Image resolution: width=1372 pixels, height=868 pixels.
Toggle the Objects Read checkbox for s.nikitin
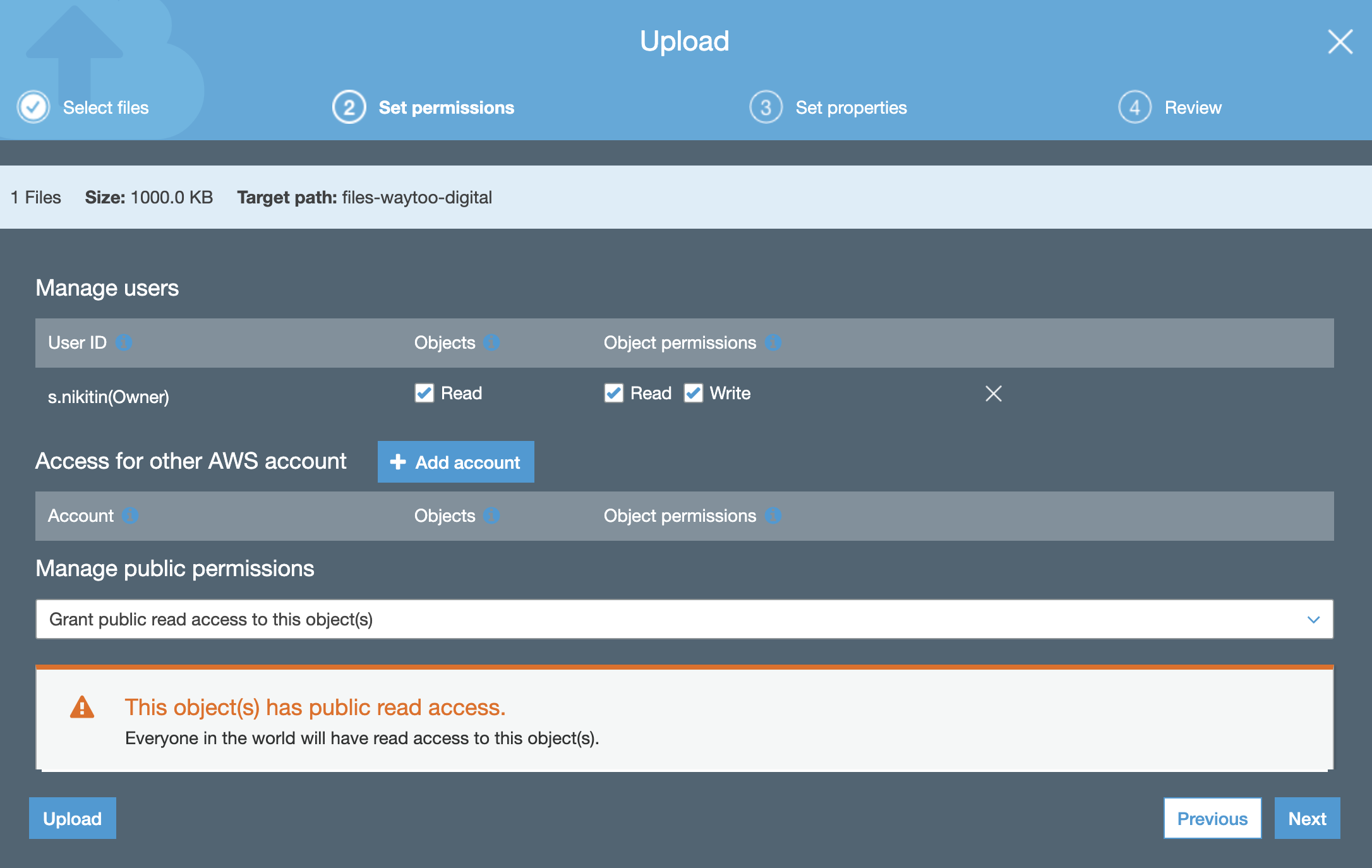pos(424,392)
